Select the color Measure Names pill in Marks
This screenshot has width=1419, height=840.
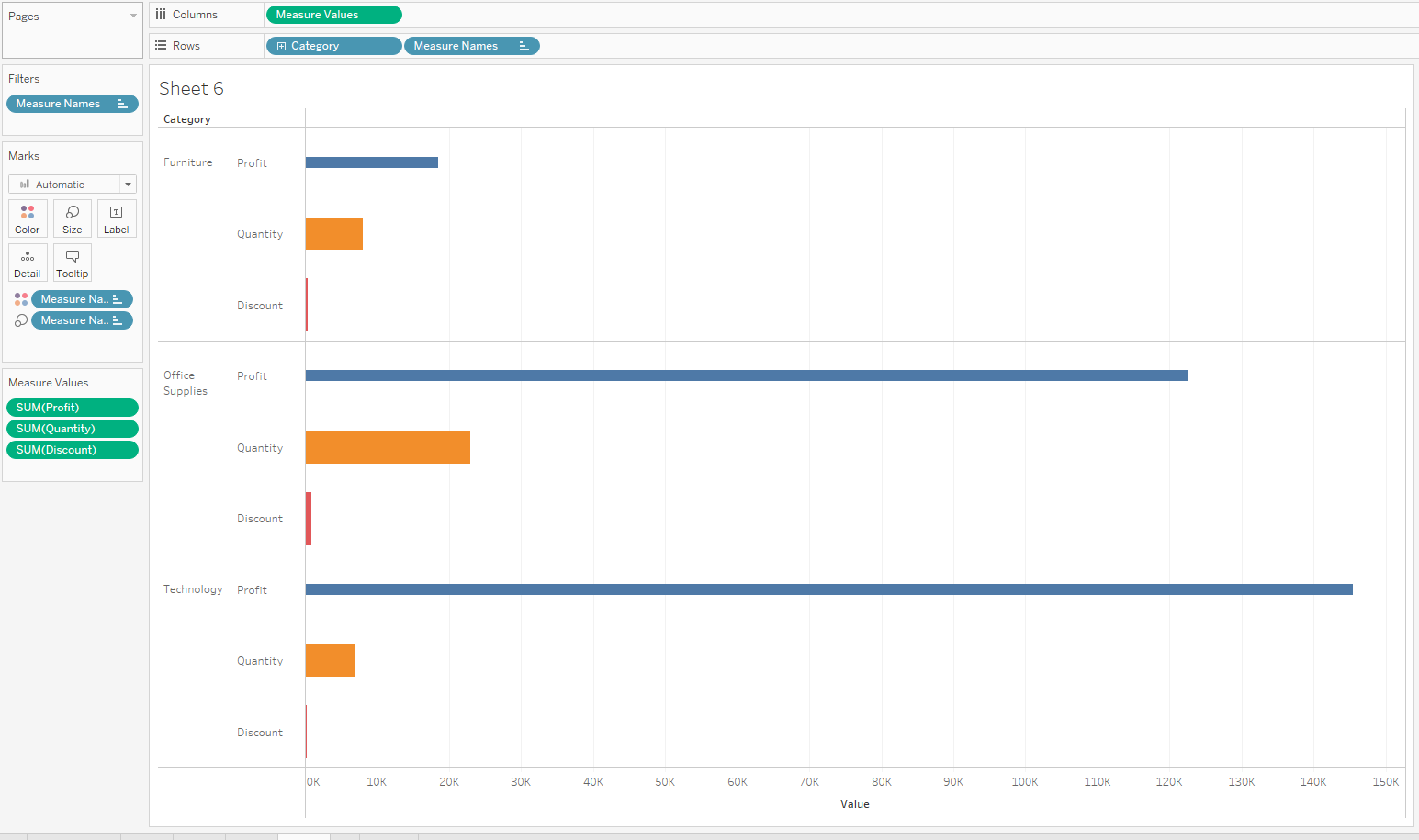pos(82,299)
